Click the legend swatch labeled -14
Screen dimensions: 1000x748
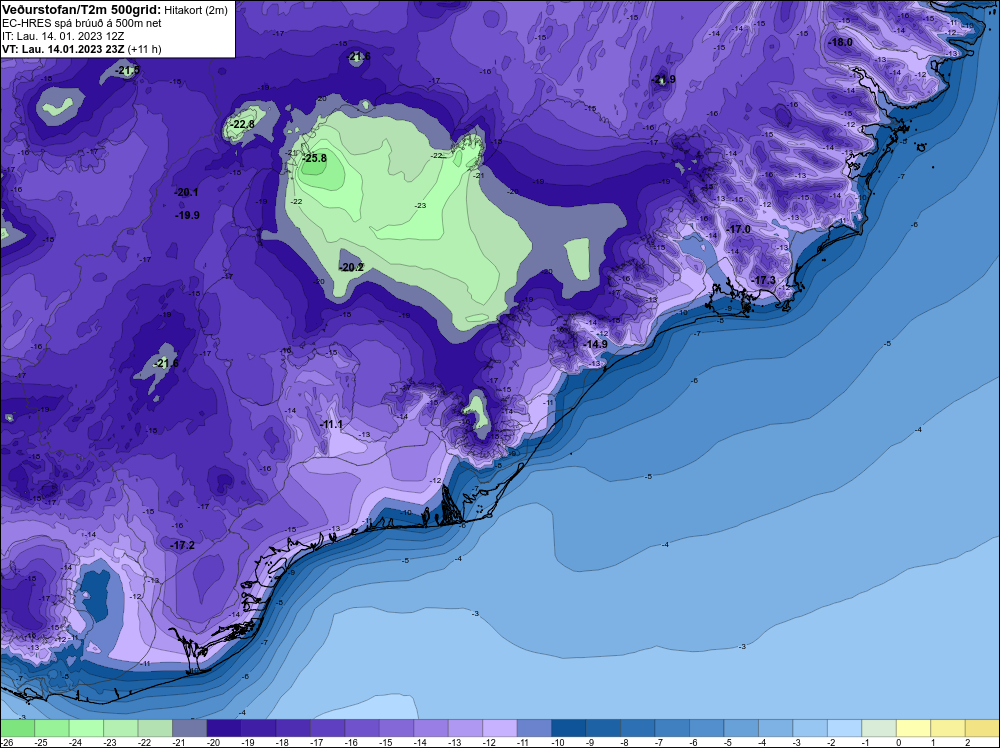(x=430, y=728)
